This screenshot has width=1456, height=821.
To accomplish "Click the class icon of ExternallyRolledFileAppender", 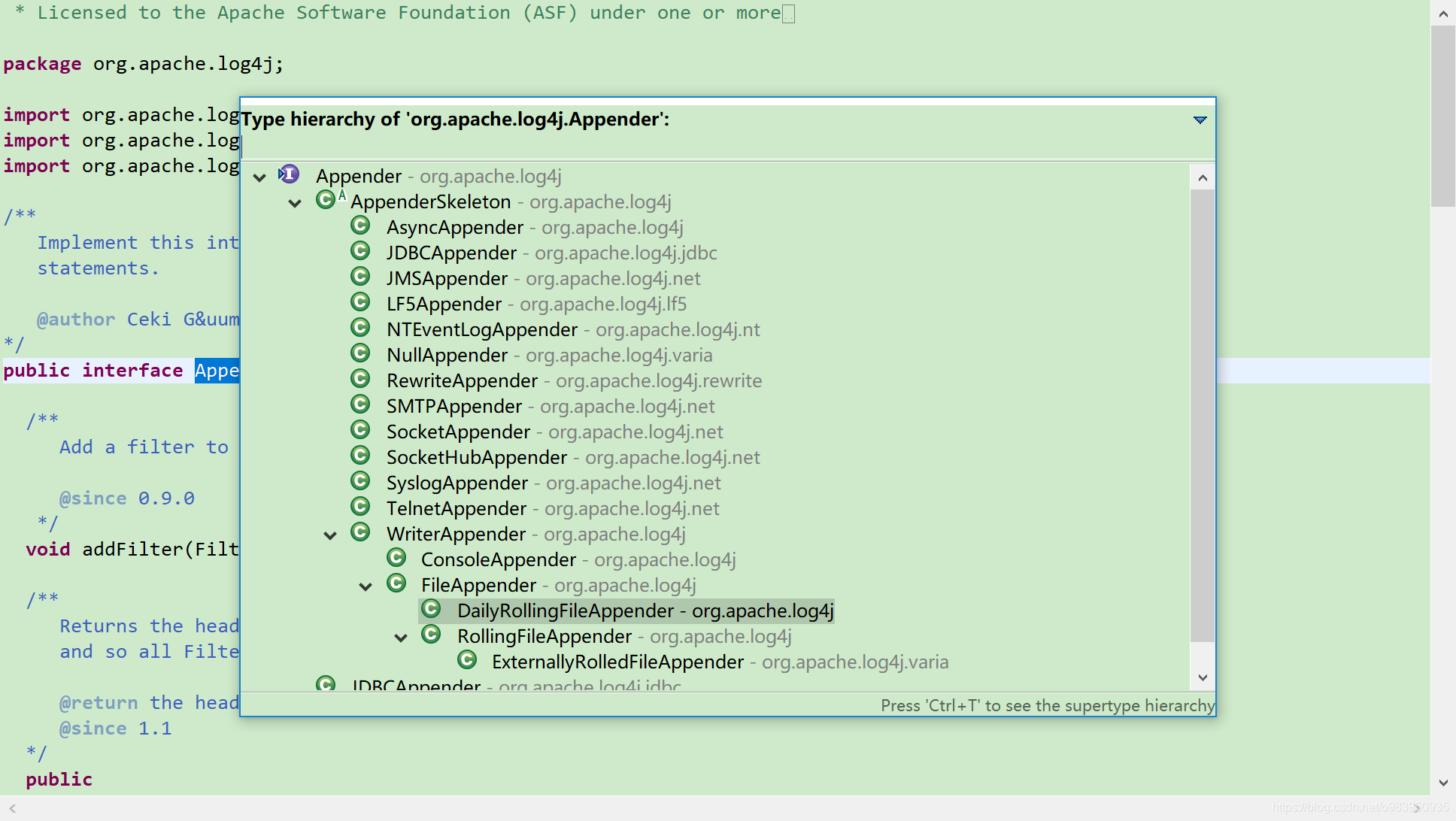I will click(x=467, y=660).
